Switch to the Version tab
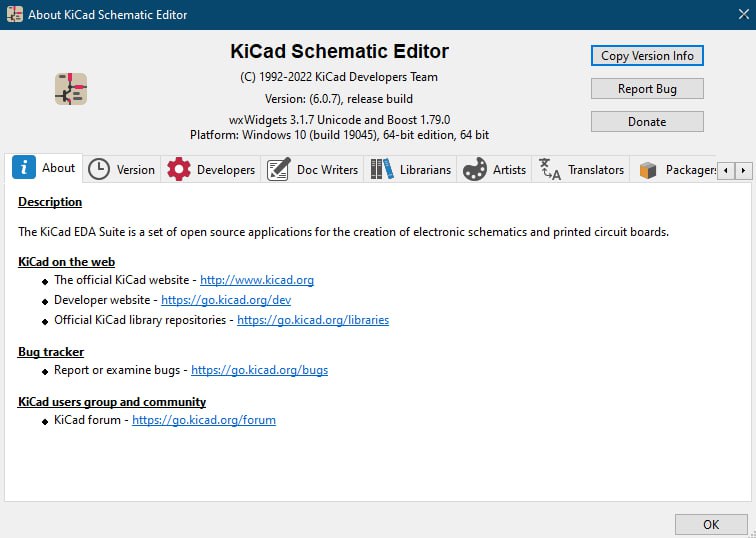756x538 pixels. coord(122,170)
